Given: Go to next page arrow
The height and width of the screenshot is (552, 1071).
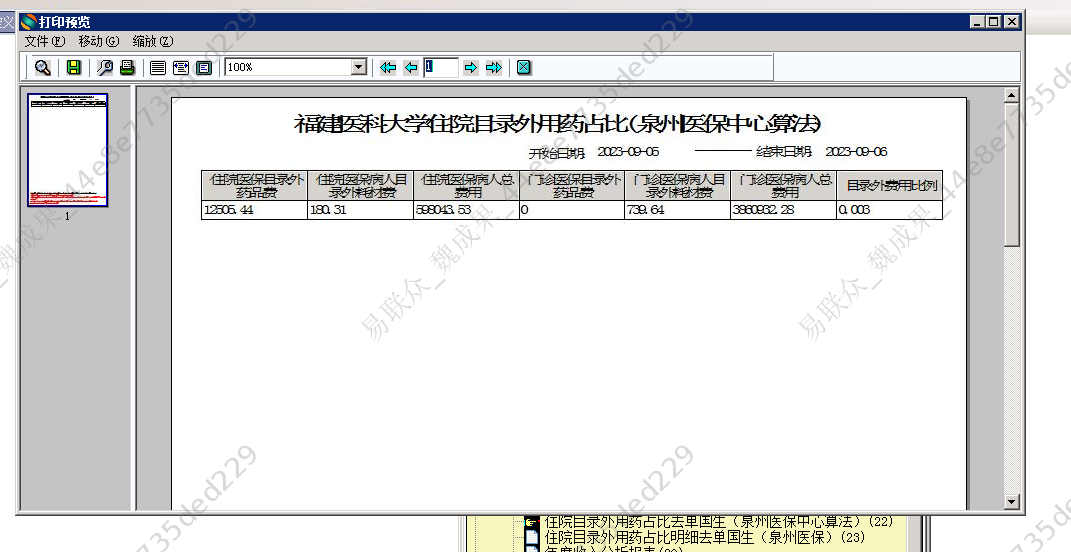Looking at the screenshot, I should [x=471, y=67].
